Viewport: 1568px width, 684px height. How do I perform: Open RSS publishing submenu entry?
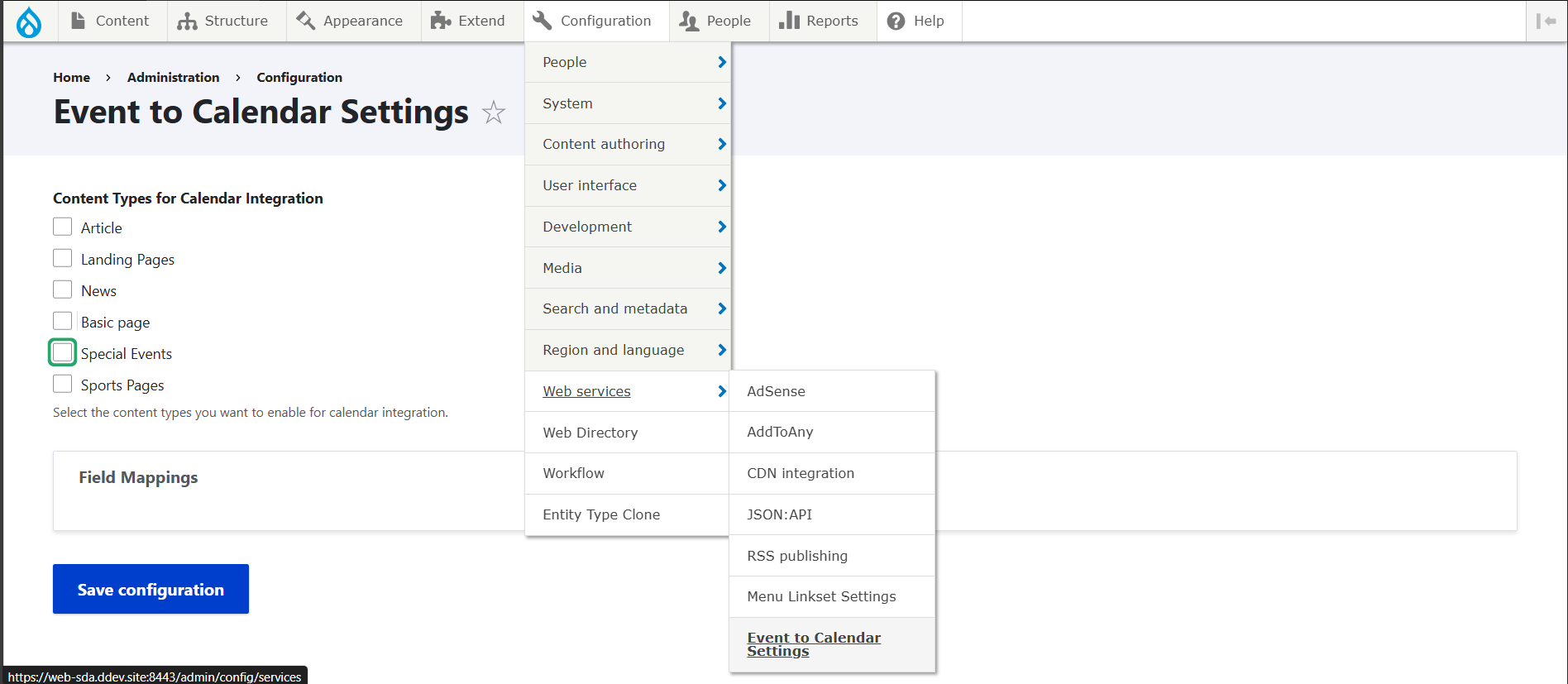click(832, 556)
